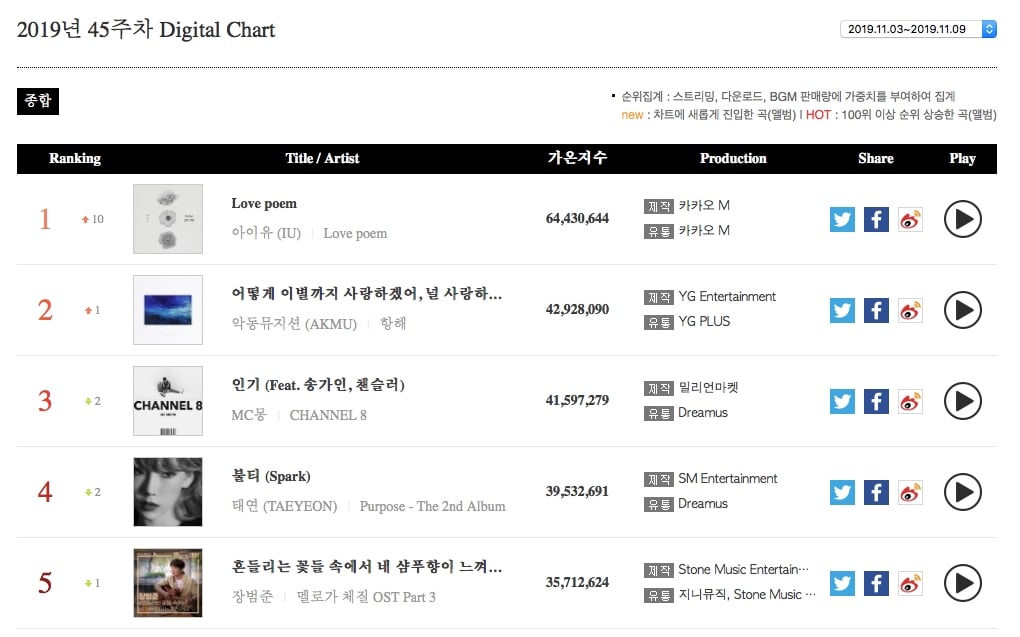
Task: Play the AKMU rank 2 song
Action: (x=963, y=310)
